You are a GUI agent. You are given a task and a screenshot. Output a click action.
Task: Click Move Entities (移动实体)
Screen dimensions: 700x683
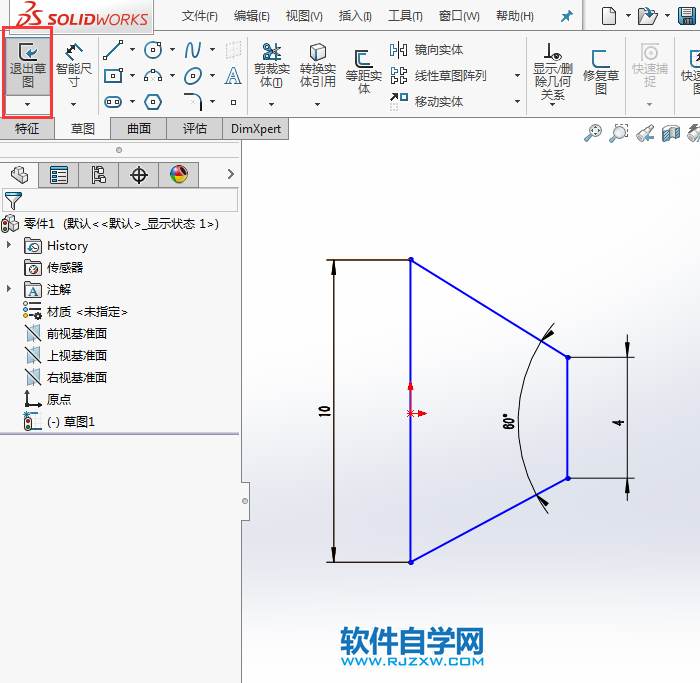(x=426, y=101)
